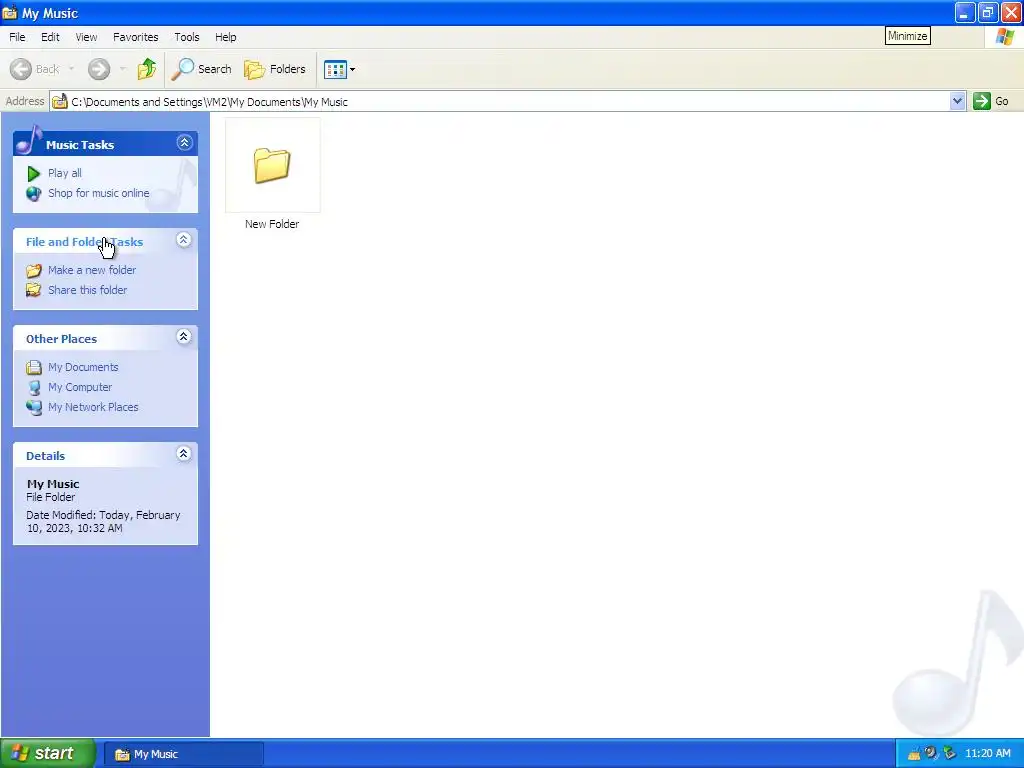Image resolution: width=1024 pixels, height=768 pixels.
Task: Click the third system tray icon
Action: [950, 754]
